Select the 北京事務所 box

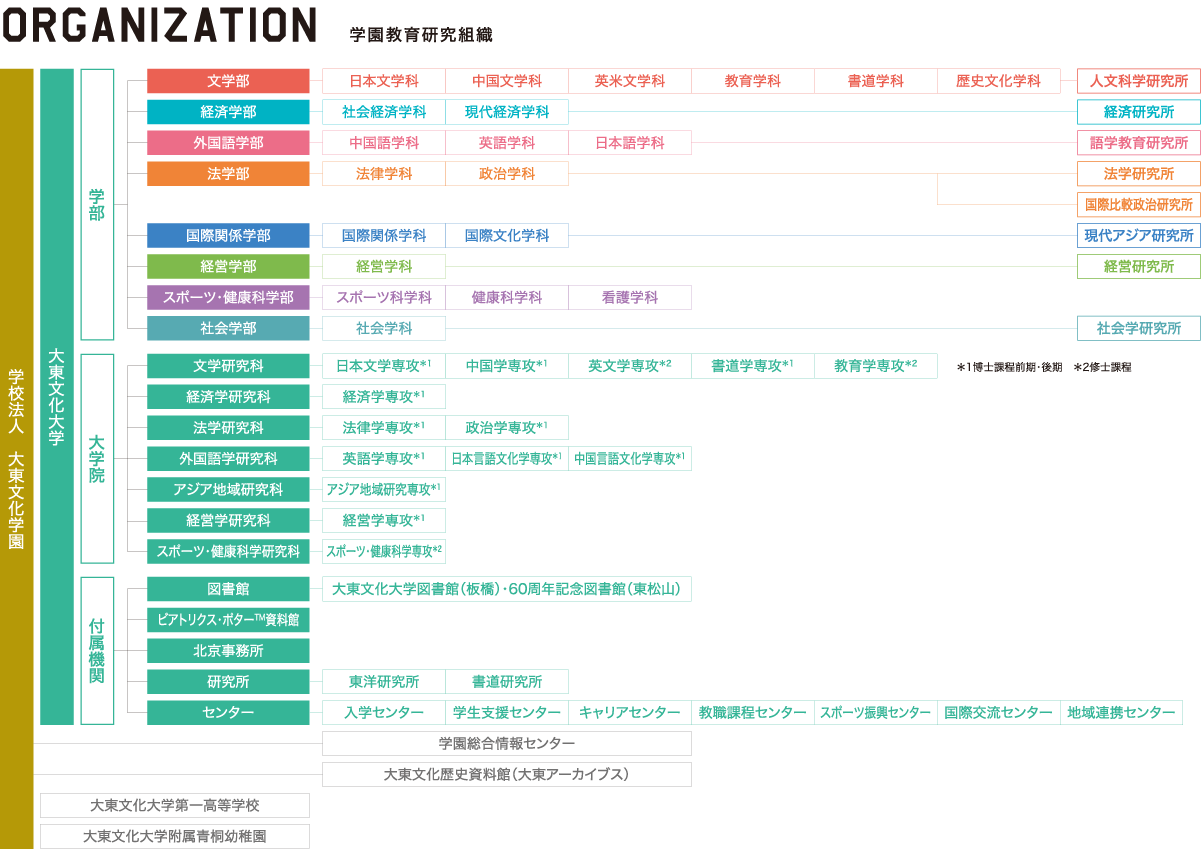click(228, 651)
